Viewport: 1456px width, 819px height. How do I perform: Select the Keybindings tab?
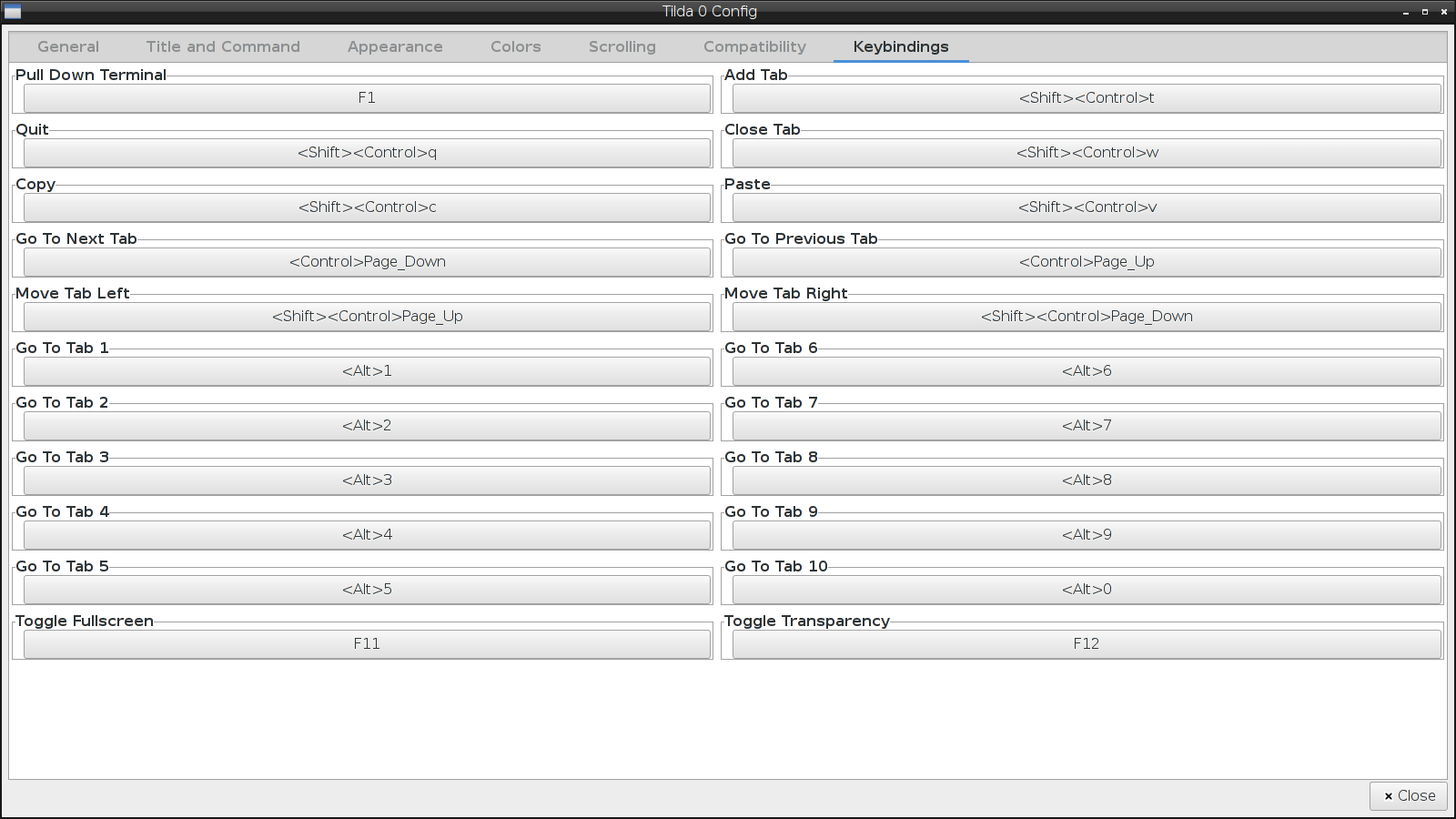click(x=901, y=46)
